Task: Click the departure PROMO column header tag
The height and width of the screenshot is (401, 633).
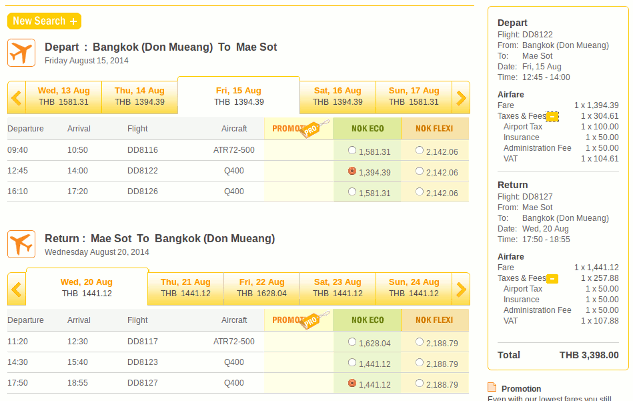Action: pos(299,128)
